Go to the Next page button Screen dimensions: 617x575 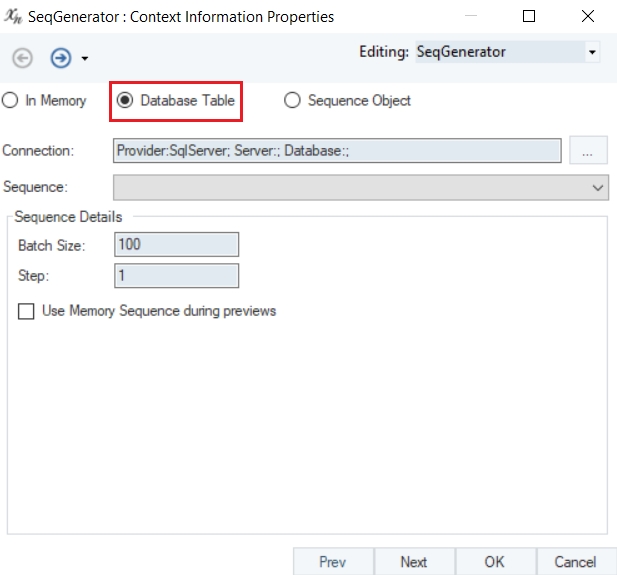click(x=414, y=562)
